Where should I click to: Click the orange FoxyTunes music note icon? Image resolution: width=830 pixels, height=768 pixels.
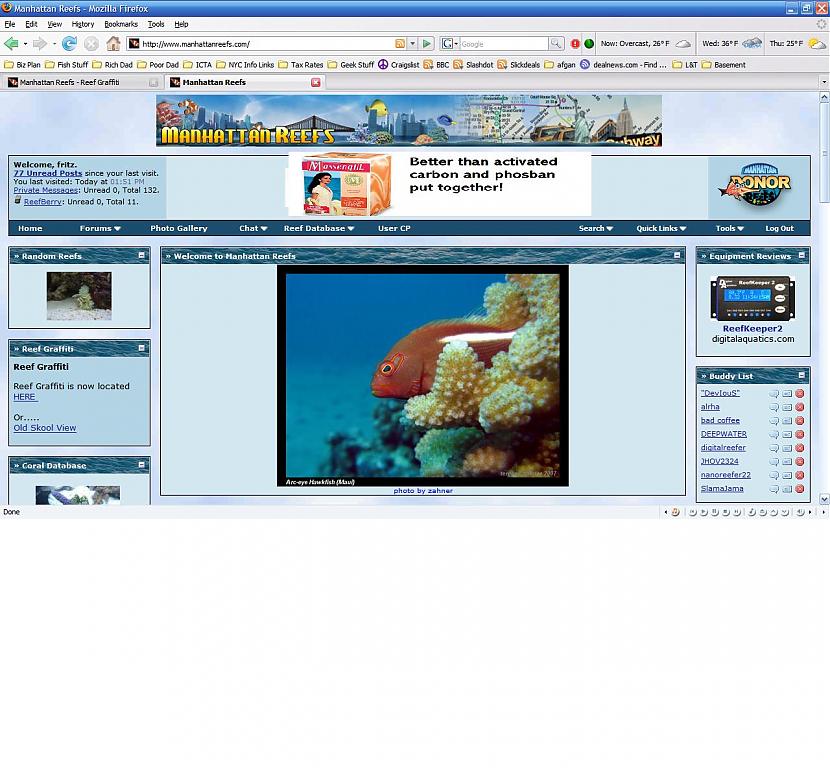pos(675,512)
